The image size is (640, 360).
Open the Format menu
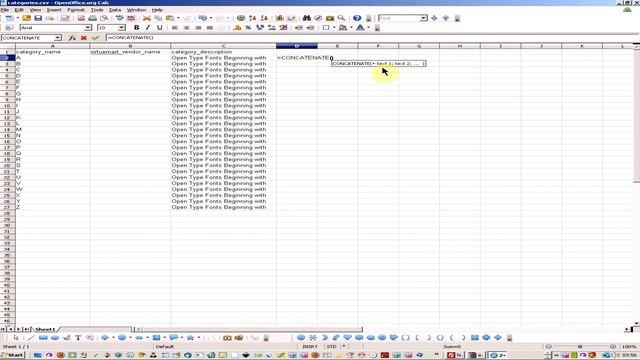click(x=76, y=10)
